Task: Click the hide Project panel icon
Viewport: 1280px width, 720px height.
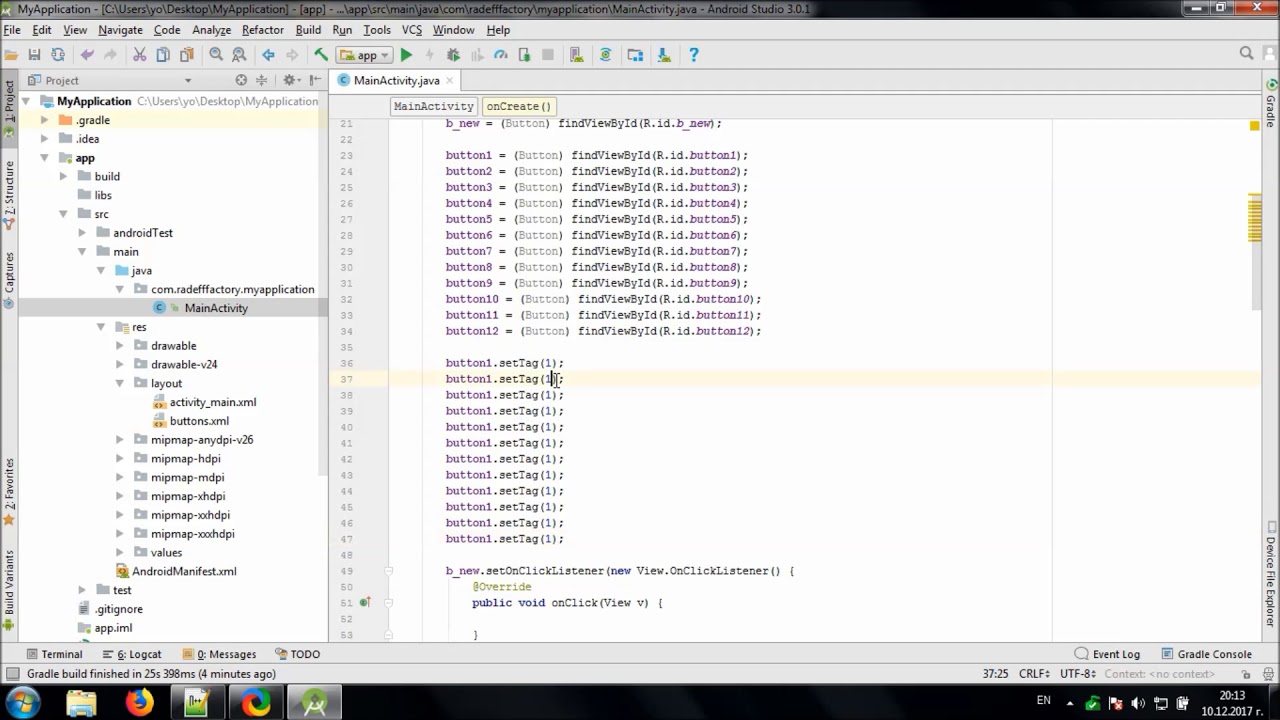Action: [316, 80]
